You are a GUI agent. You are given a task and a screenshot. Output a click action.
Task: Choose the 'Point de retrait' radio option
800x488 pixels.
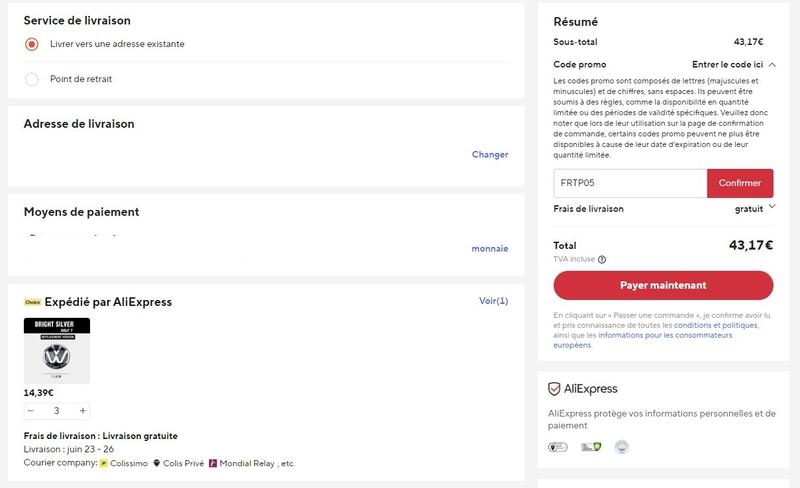32,79
